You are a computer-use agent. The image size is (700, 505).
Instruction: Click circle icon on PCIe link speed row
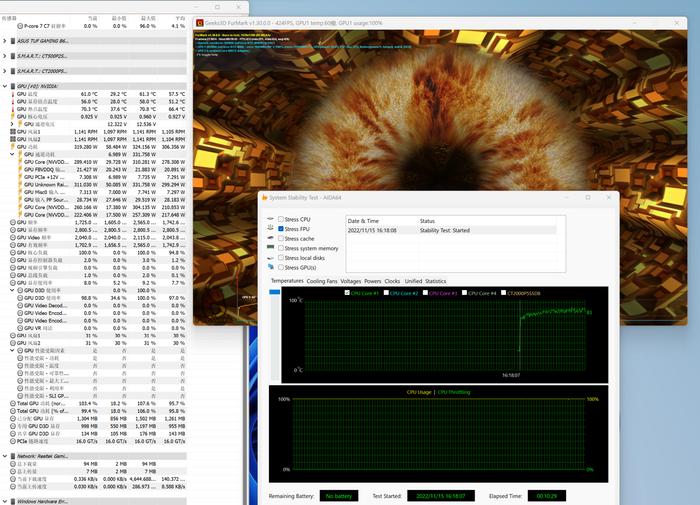pos(13,442)
